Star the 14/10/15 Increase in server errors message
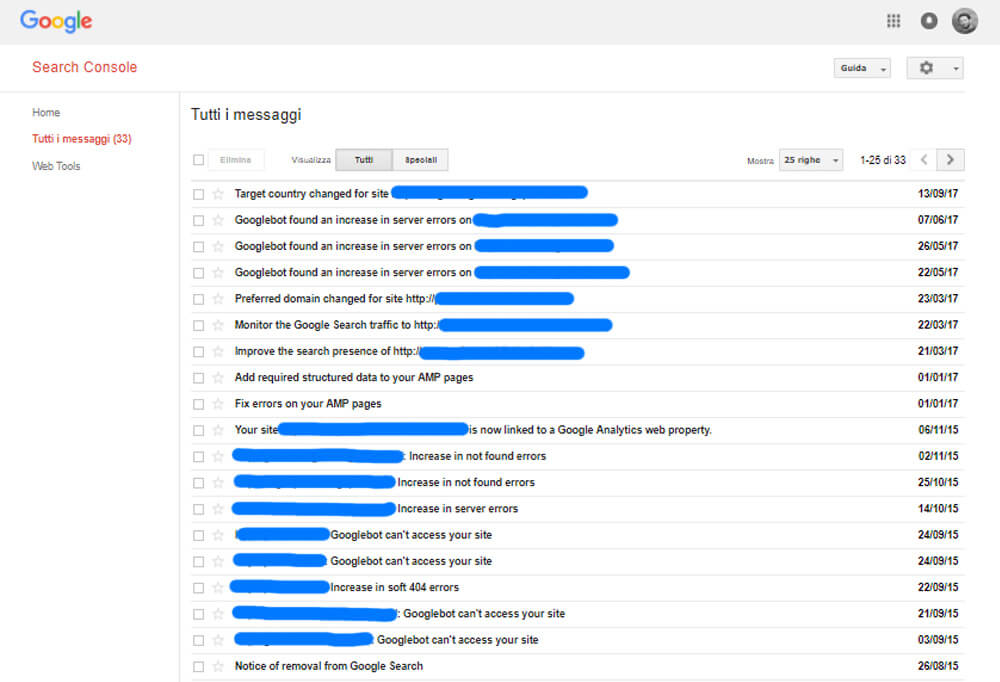 218,508
